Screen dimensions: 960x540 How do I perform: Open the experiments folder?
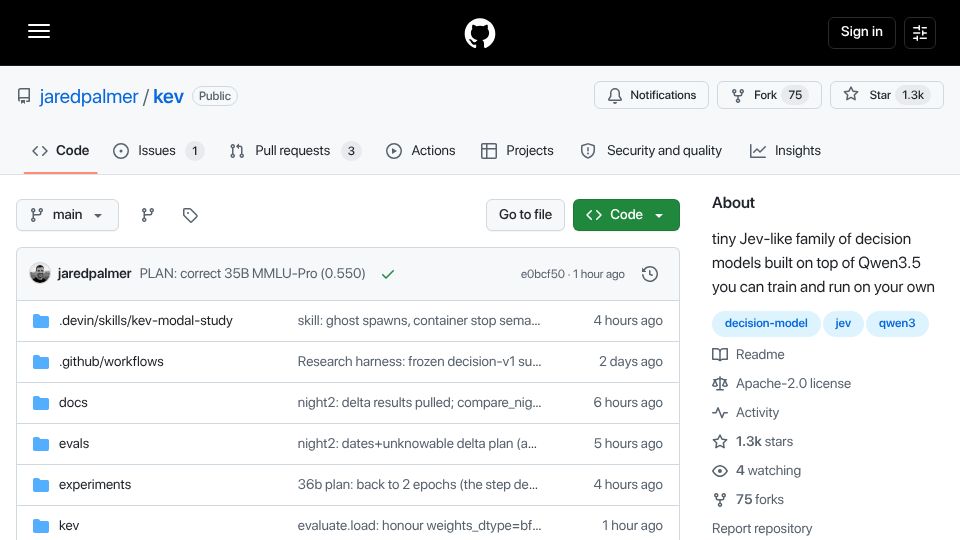[x=95, y=485]
